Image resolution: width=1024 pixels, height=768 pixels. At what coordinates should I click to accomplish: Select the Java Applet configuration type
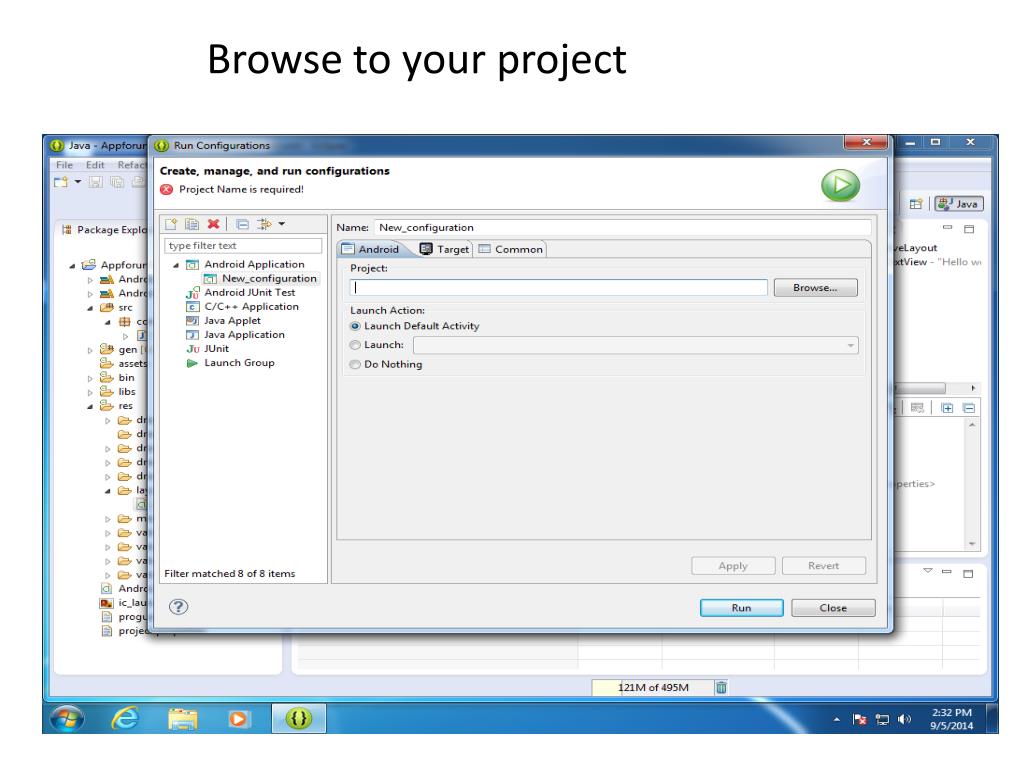click(223, 321)
